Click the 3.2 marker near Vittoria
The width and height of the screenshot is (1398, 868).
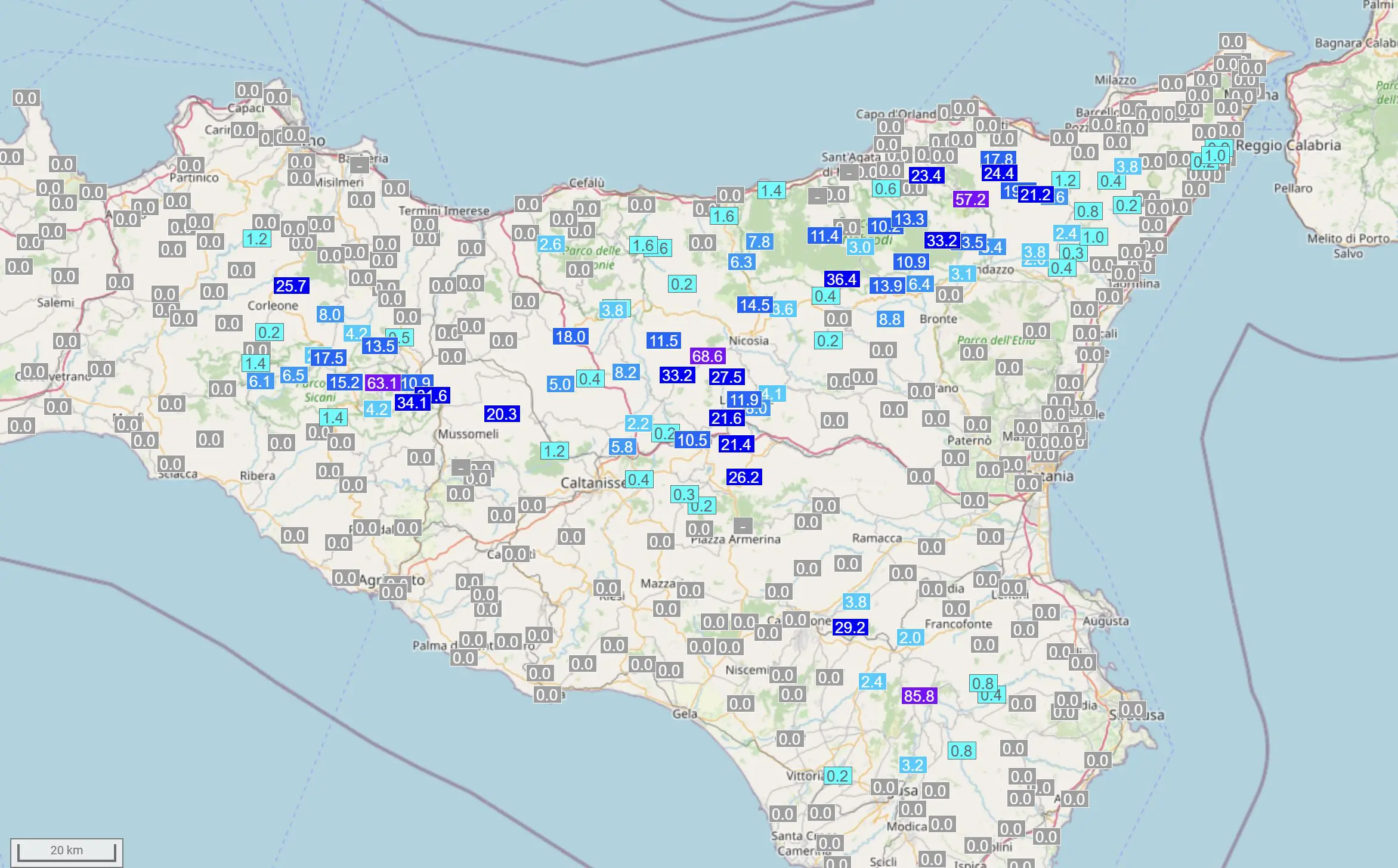tap(913, 765)
